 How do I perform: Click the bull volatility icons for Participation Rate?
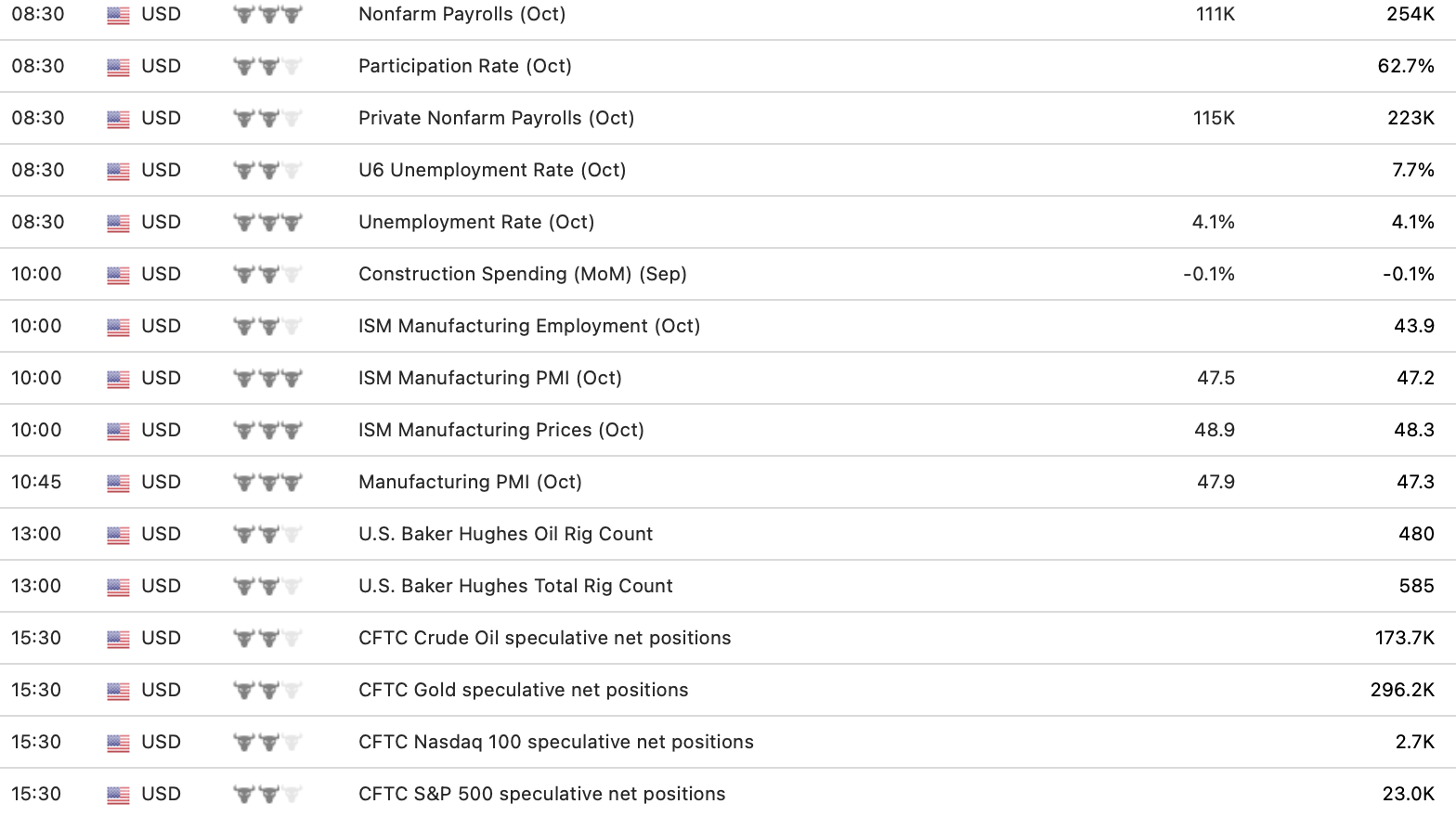pyautogui.click(x=267, y=67)
